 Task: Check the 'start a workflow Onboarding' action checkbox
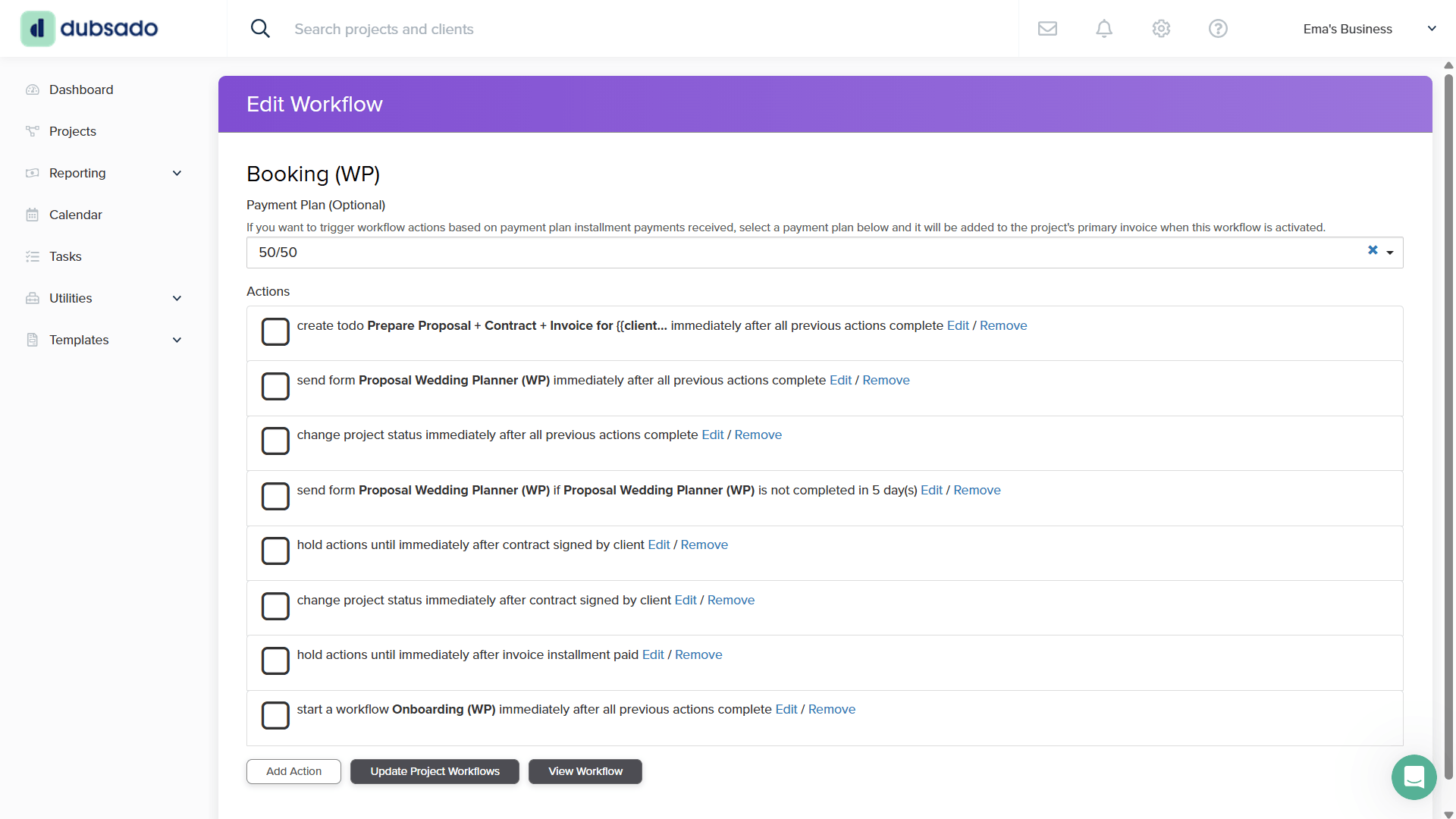click(x=275, y=715)
